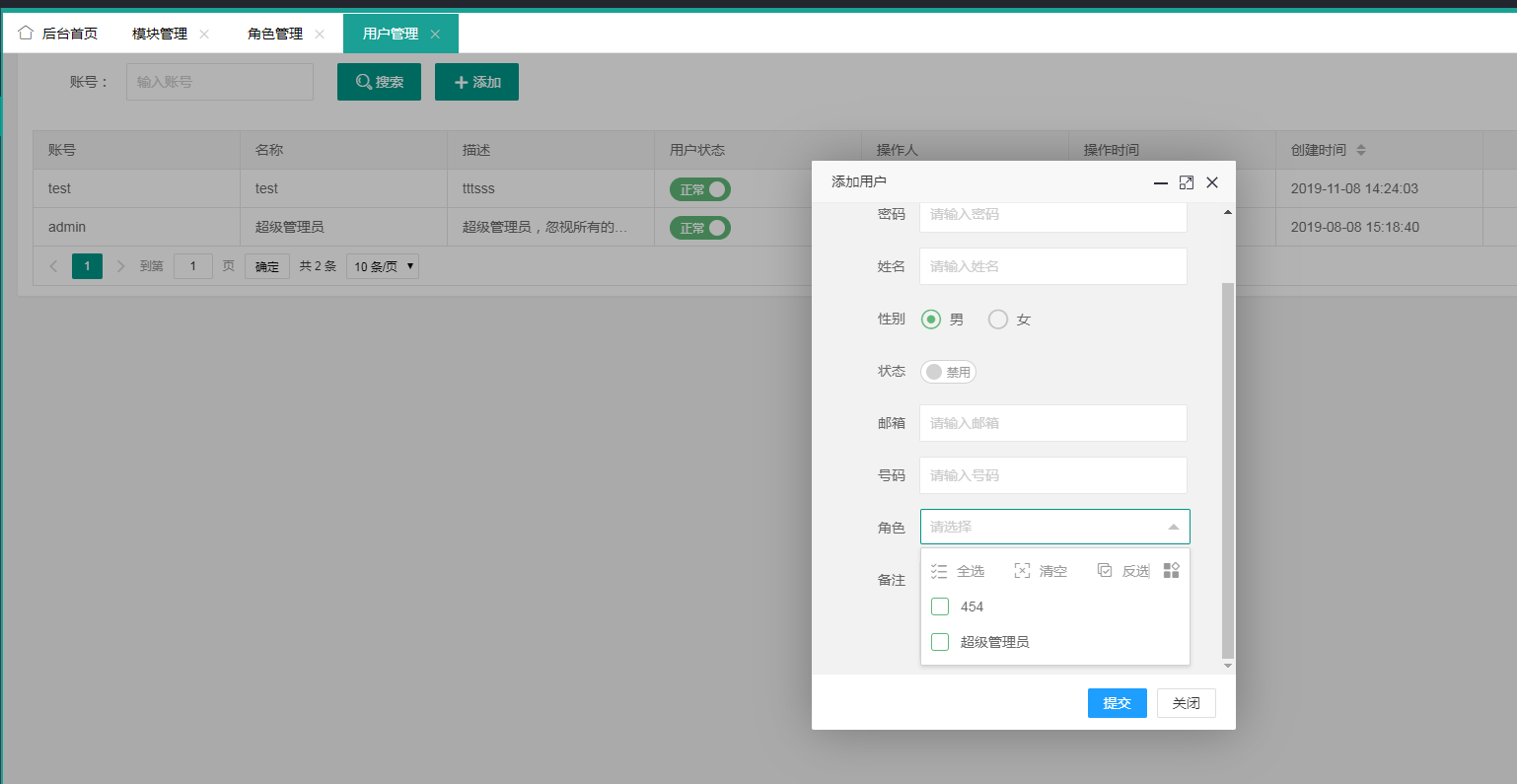Toggle the 禁用 status switch
The height and width of the screenshot is (784, 1517).
948,372
